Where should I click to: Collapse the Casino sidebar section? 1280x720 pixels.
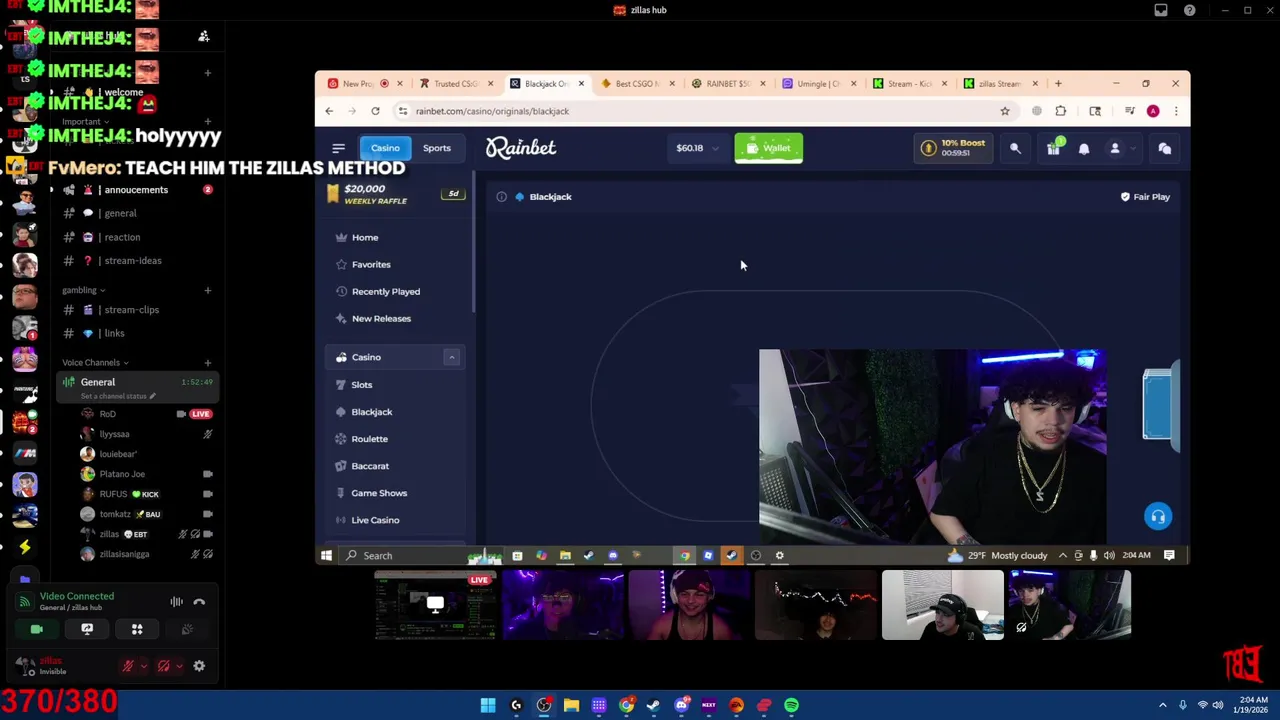451,357
